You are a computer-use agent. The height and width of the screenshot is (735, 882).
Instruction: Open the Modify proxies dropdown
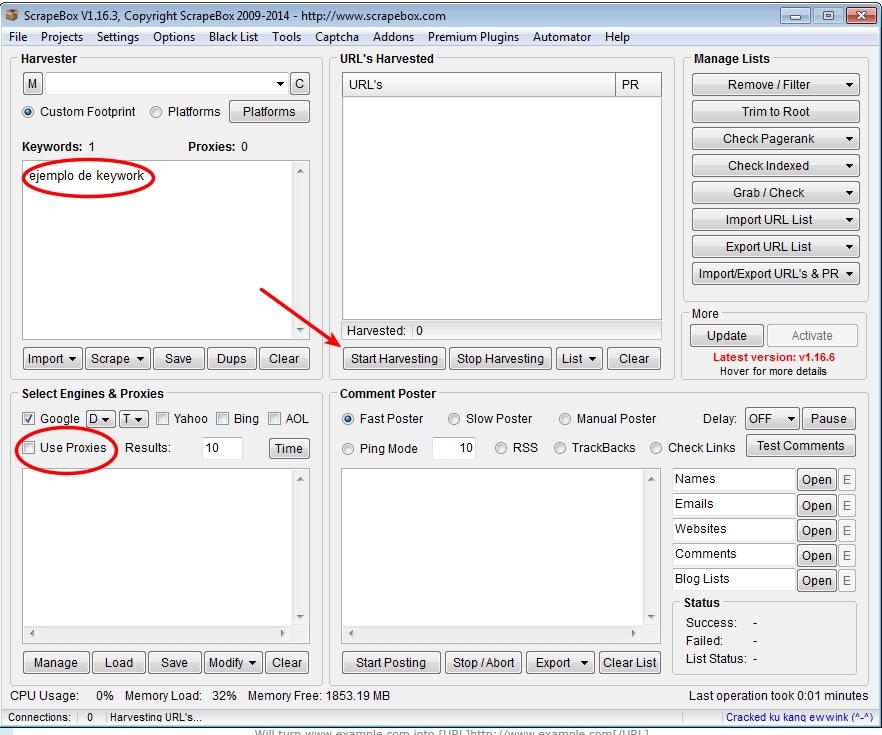click(232, 662)
